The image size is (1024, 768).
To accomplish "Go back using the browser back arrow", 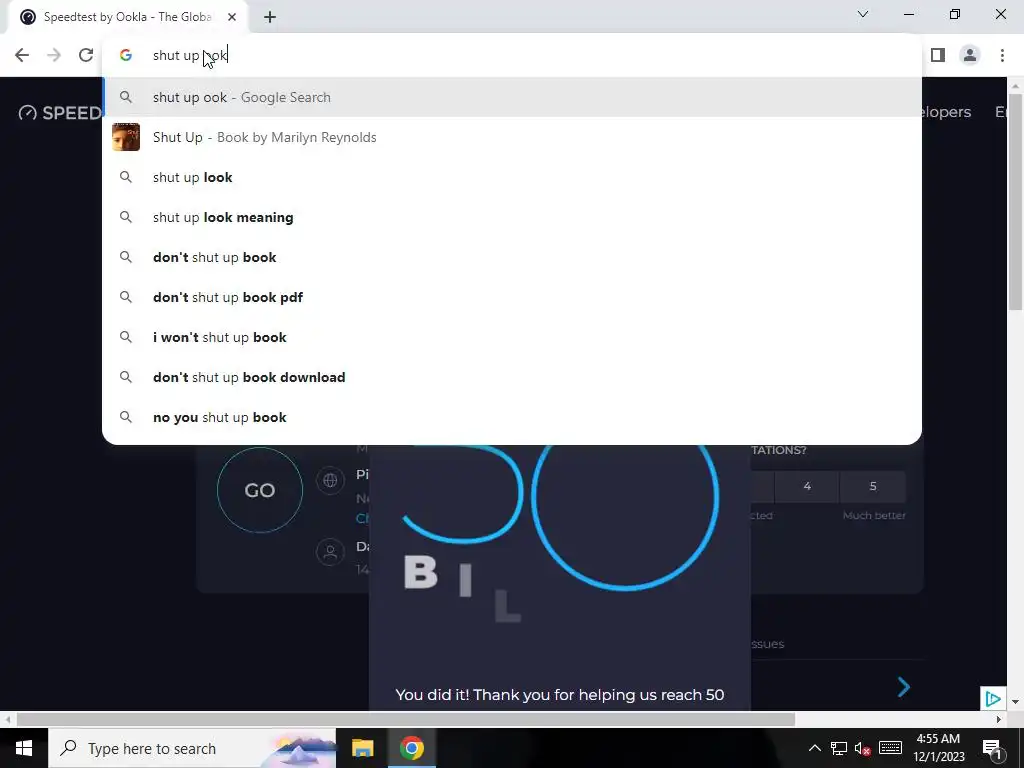I will 22,56.
